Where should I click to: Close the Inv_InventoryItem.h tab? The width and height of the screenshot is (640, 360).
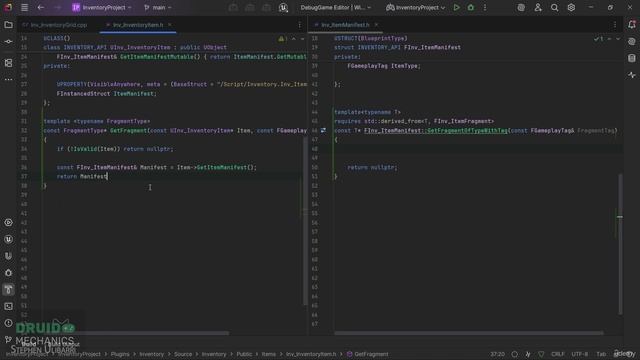[x=170, y=25]
